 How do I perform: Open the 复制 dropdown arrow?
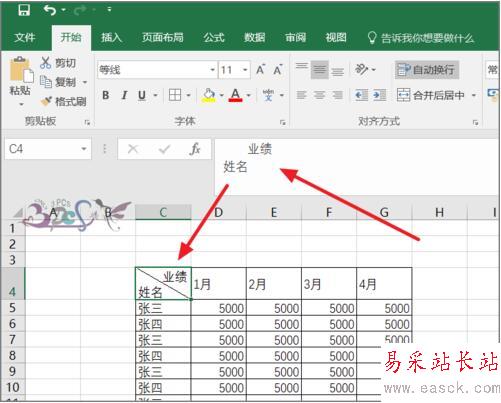(x=85, y=82)
